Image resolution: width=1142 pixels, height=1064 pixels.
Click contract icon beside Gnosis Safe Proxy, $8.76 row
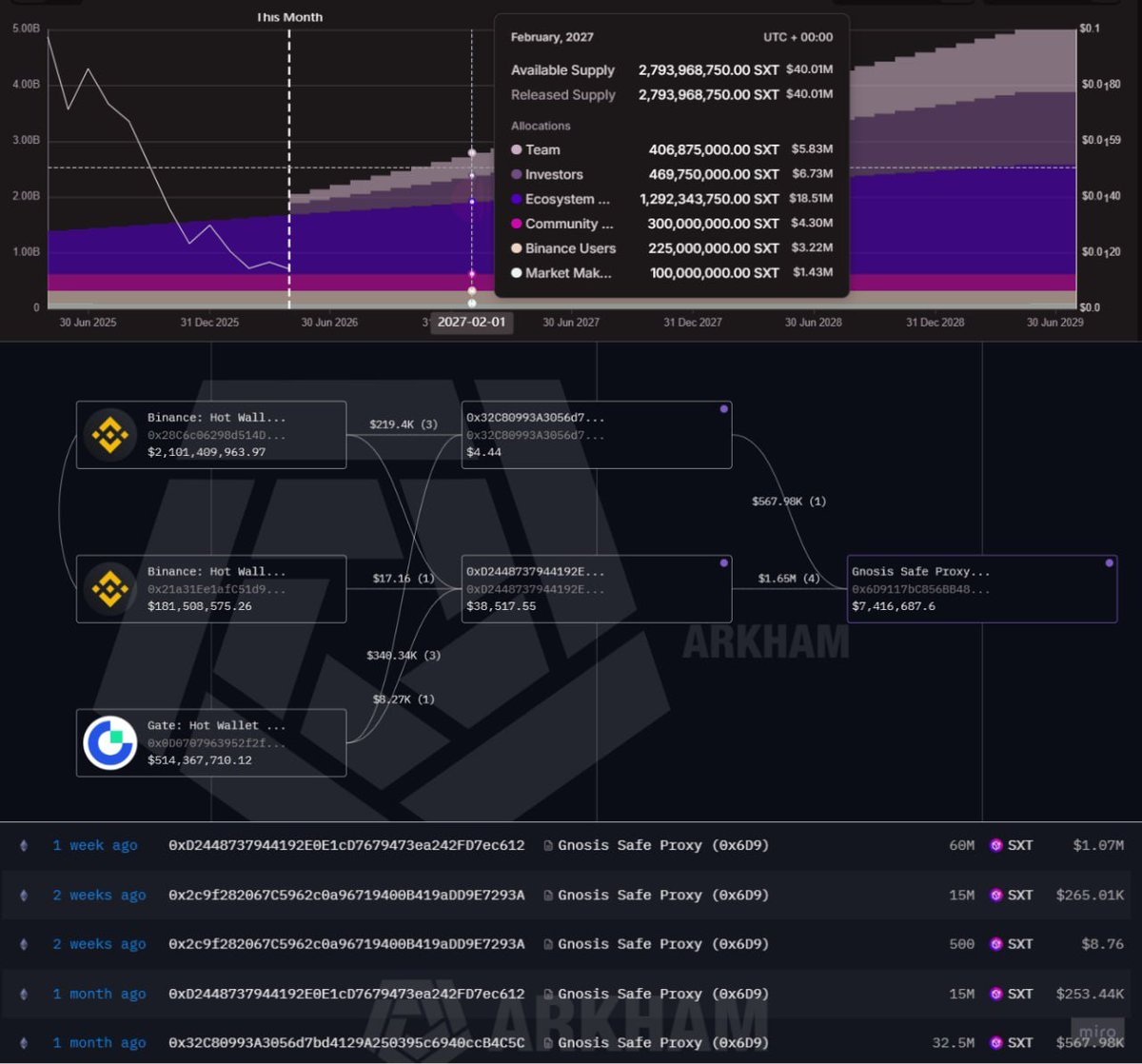point(548,944)
